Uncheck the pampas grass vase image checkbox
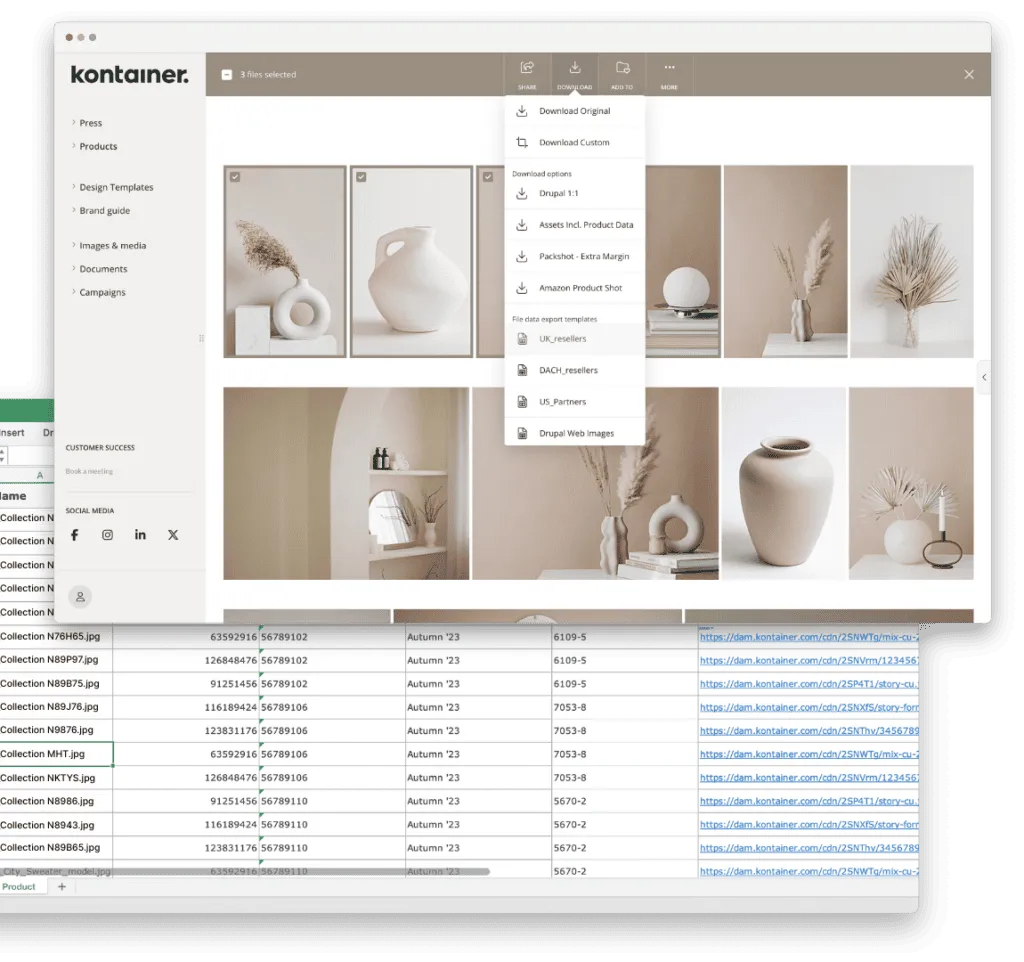 click(x=235, y=177)
